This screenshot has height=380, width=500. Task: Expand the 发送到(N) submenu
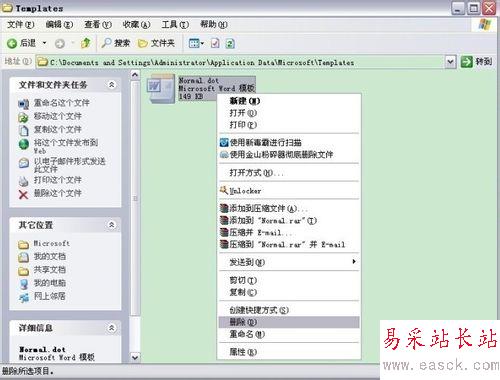pos(289,262)
